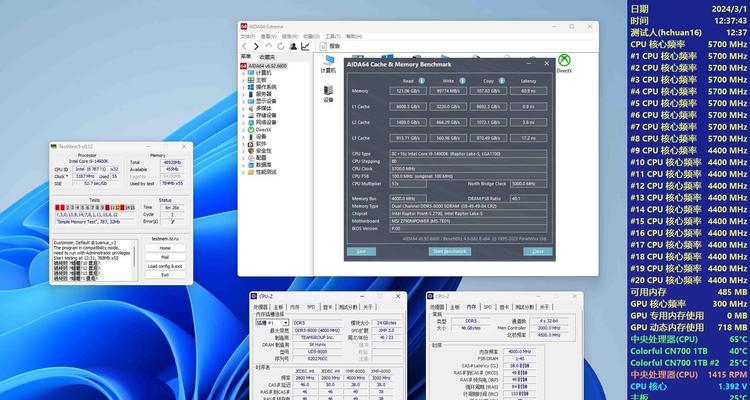
Task: Open the graph icon in AIDA64 toolbar
Action: [x=305, y=46]
